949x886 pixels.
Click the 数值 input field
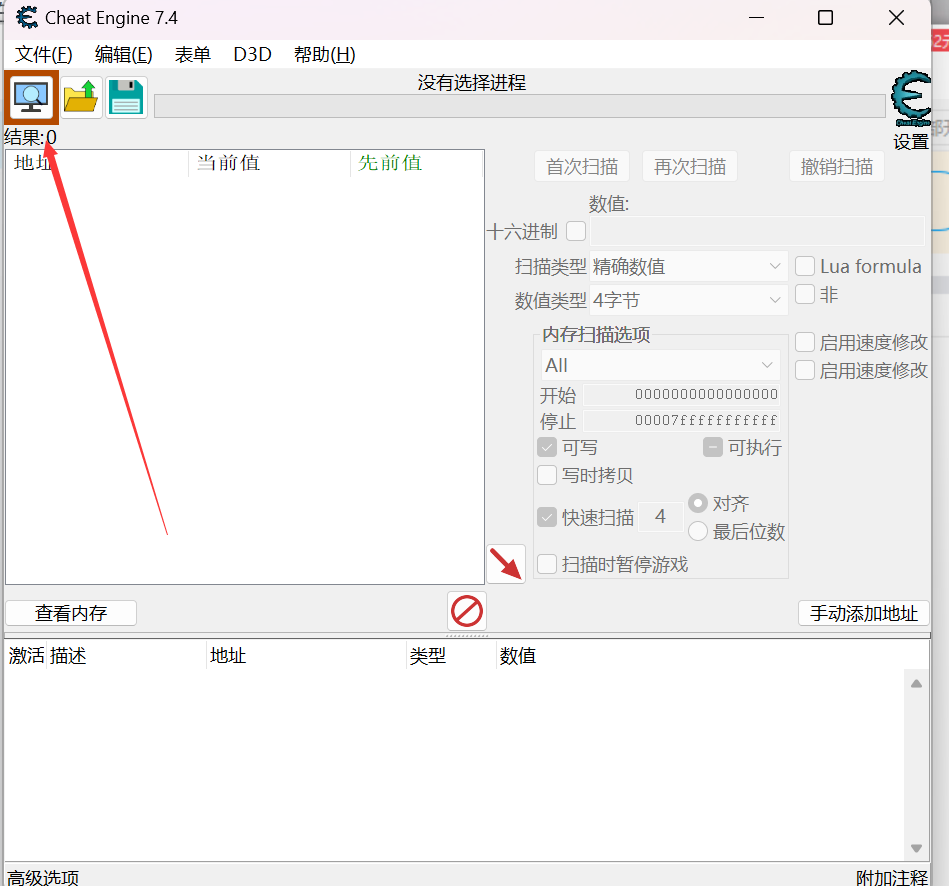[757, 231]
